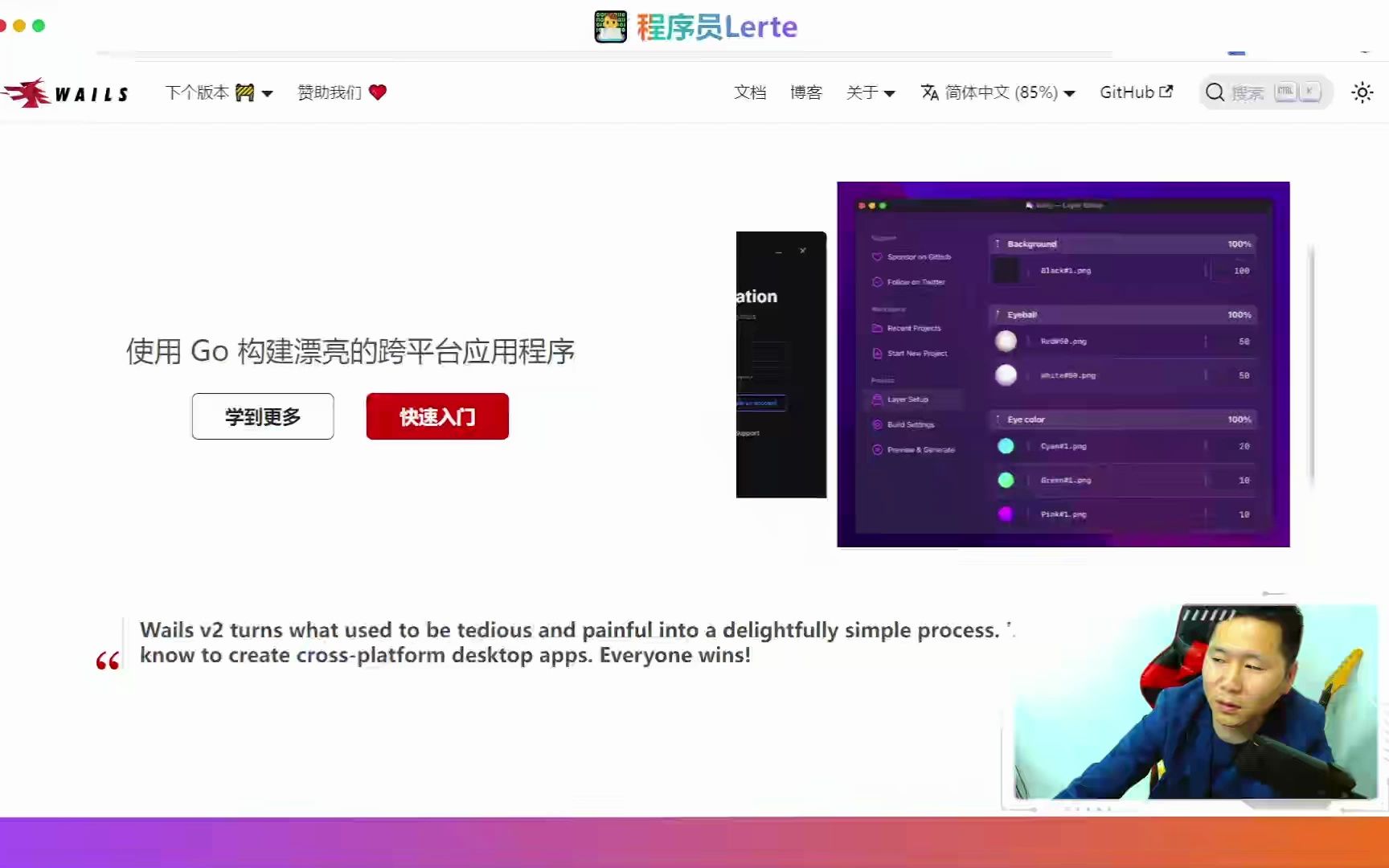1389x868 pixels.
Task: Click the testimonial quote text about Wails v2
Action: pyautogui.click(x=577, y=642)
